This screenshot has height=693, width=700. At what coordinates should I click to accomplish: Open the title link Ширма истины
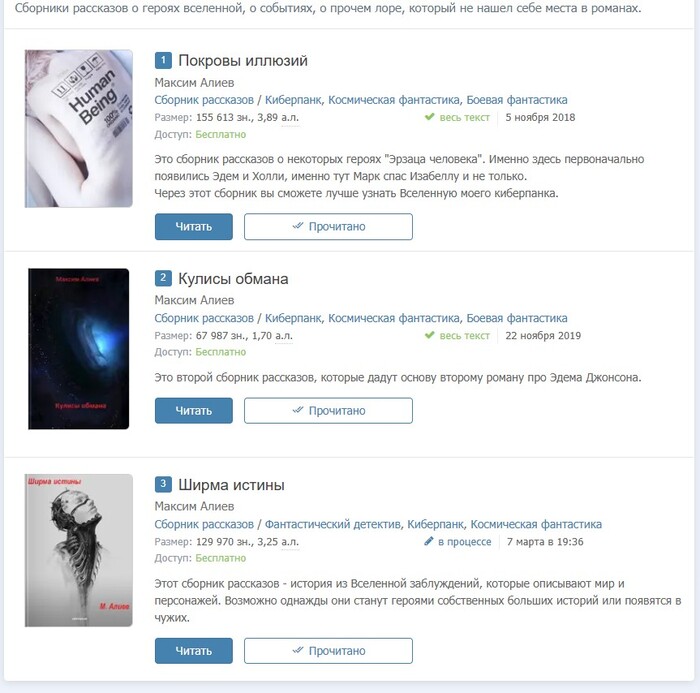(231, 484)
